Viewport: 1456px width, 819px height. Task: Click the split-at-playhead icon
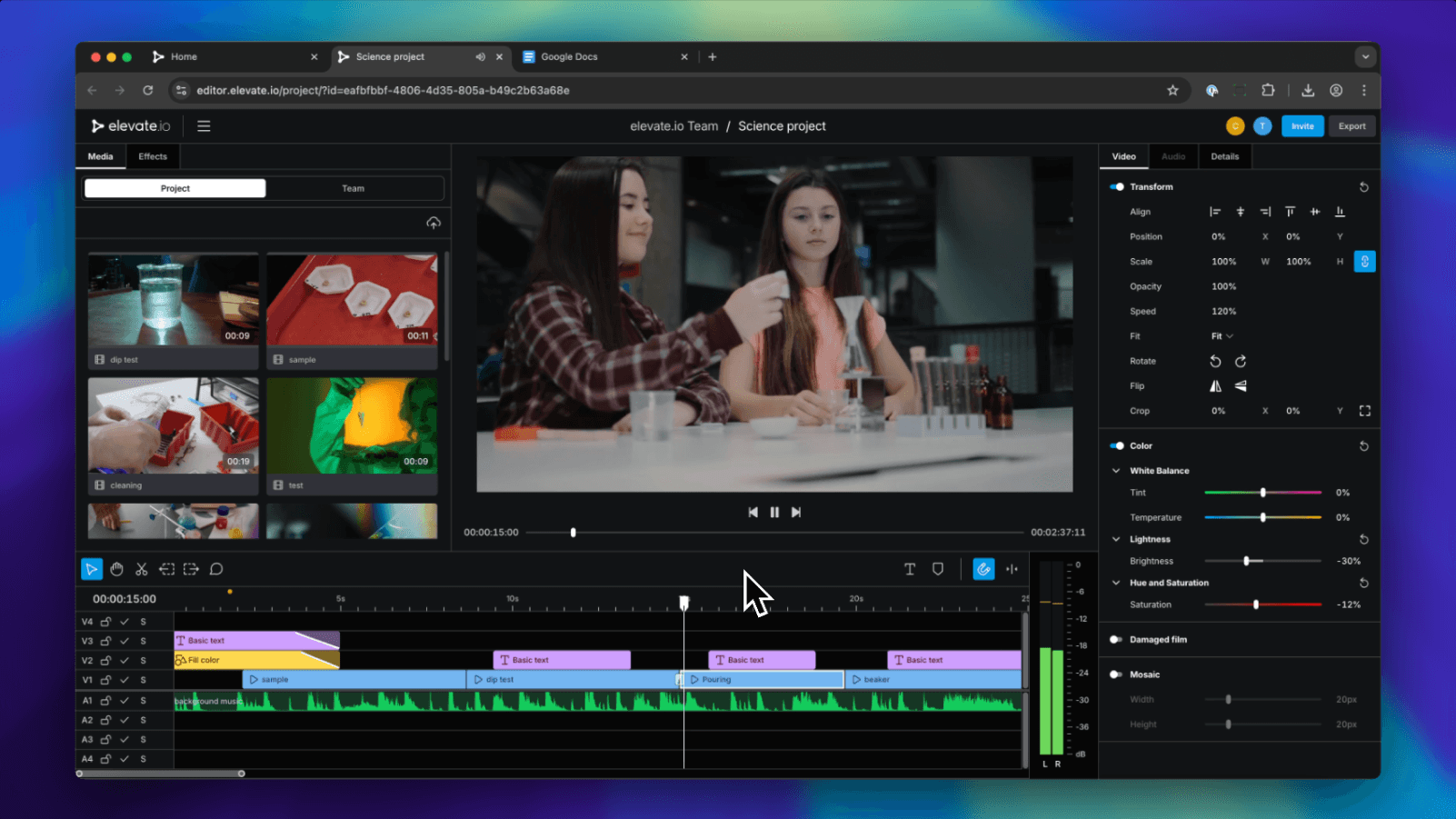1012,569
